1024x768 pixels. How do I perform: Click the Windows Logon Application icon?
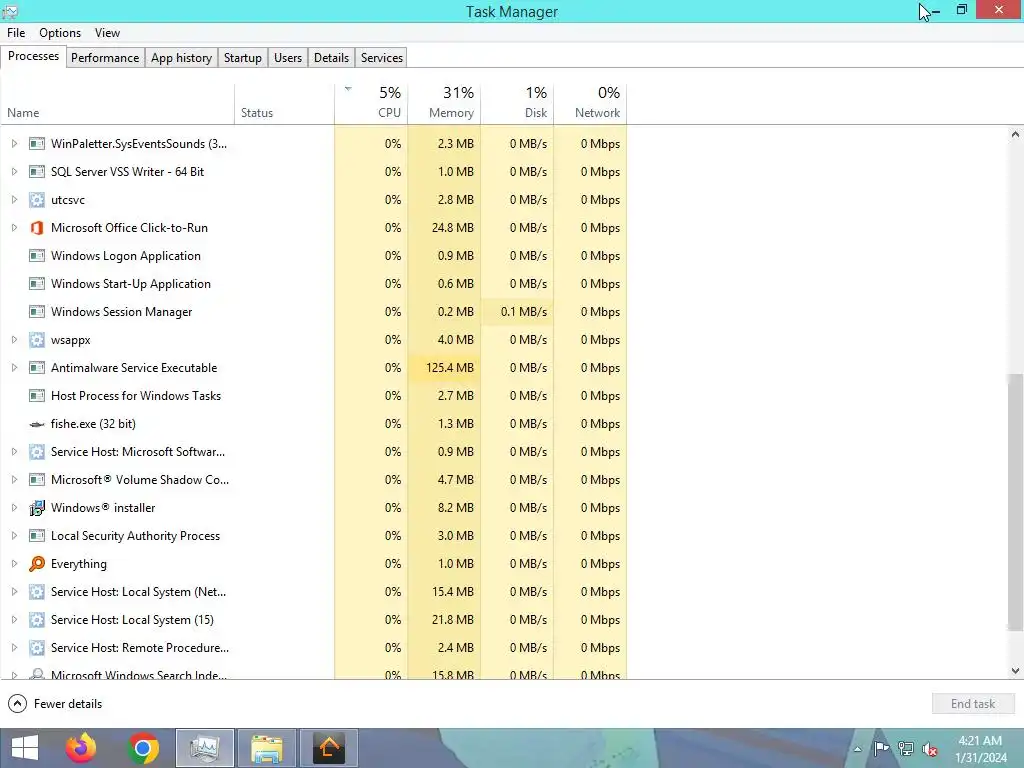[x=37, y=256]
